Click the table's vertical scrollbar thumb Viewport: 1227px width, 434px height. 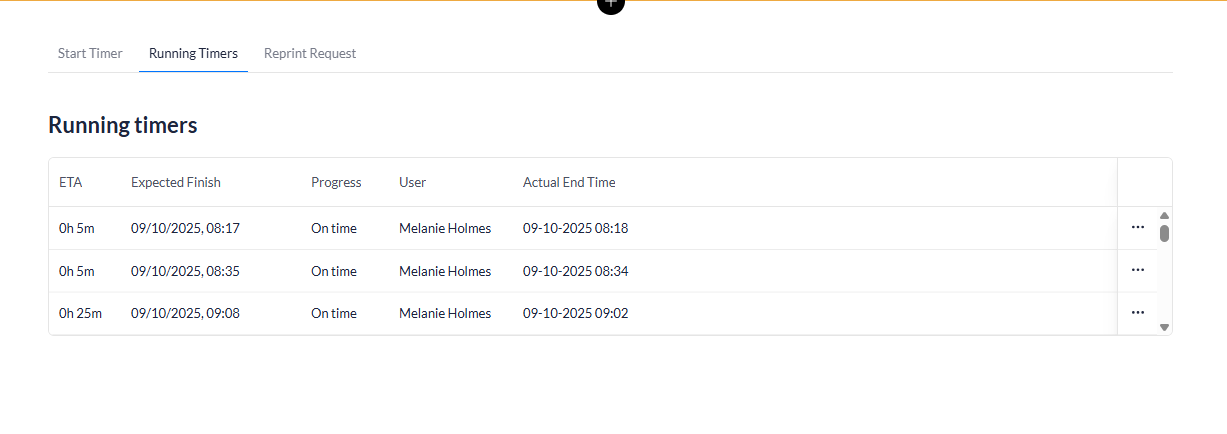[1164, 234]
